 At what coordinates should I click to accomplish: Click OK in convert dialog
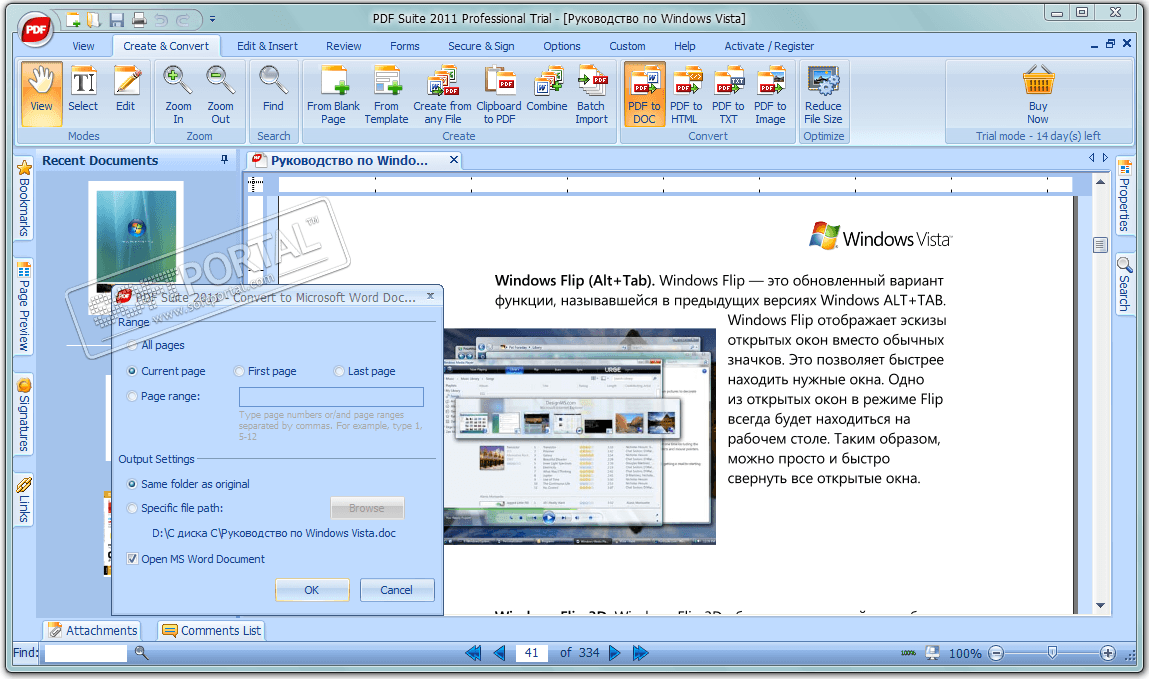(312, 590)
